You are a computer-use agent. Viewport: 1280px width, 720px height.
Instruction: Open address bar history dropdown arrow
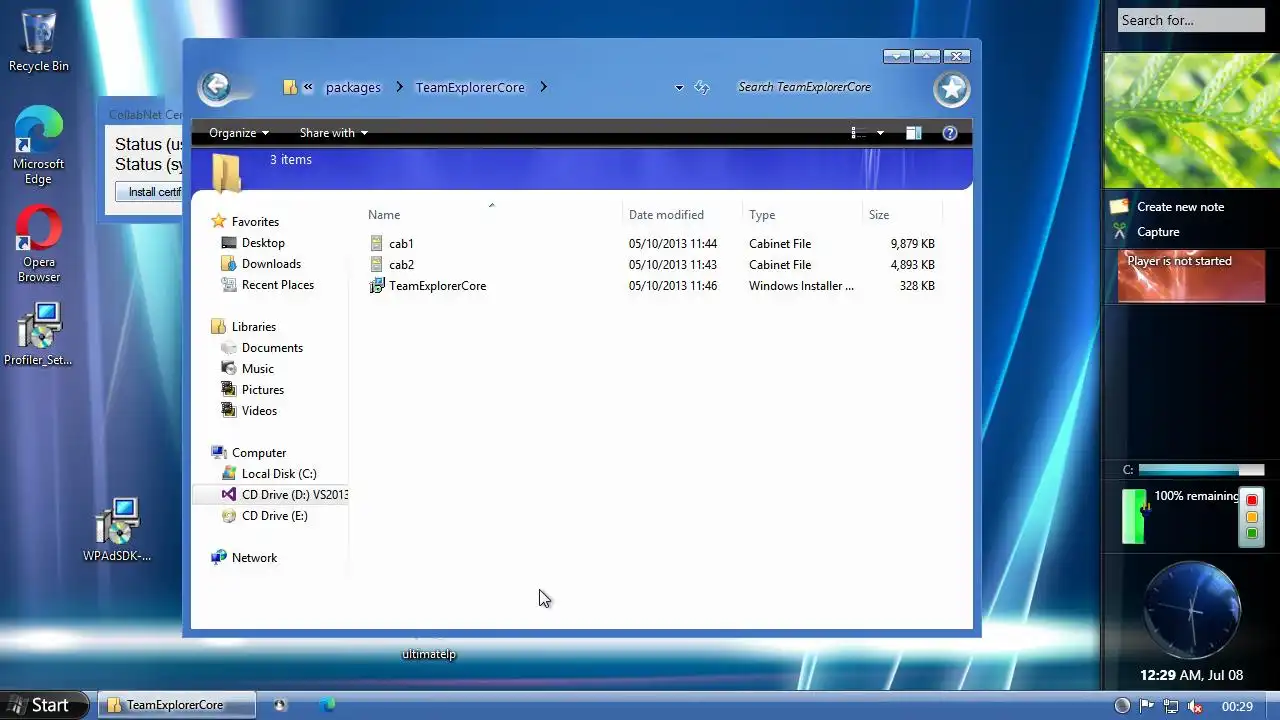pyautogui.click(x=679, y=88)
